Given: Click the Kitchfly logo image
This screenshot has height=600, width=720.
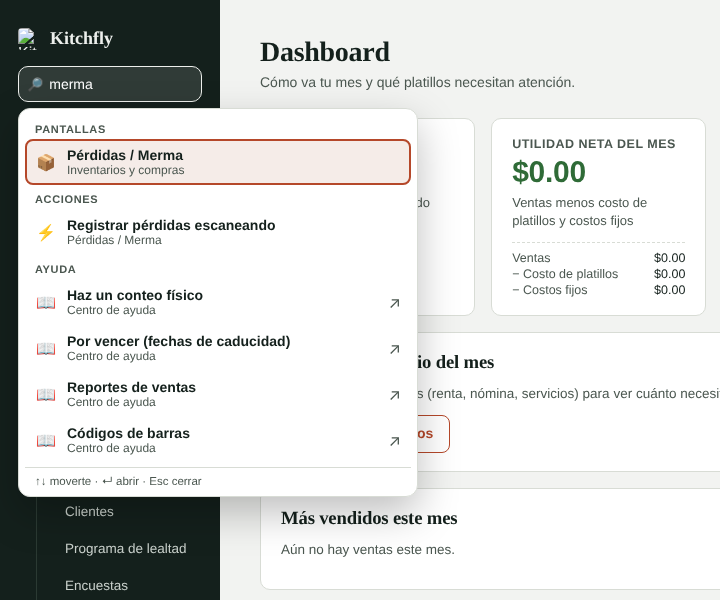Looking at the screenshot, I should click(27, 39).
